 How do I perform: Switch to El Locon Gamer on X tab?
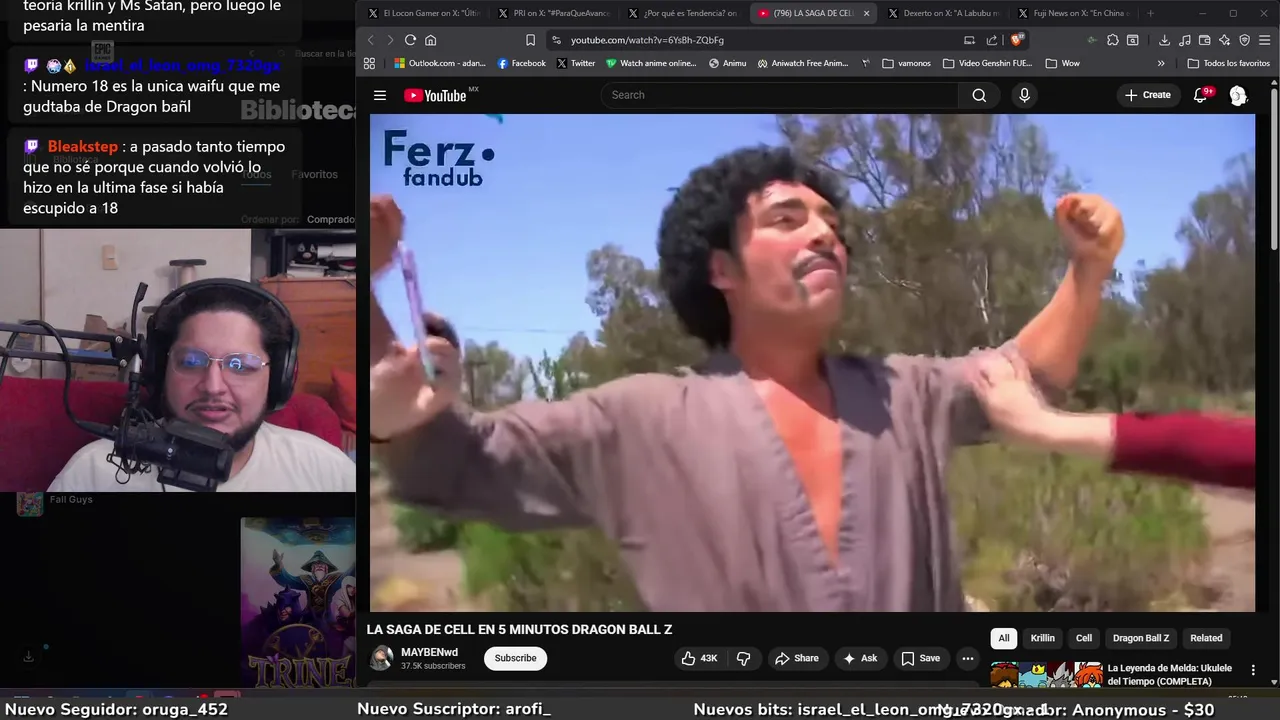point(424,13)
